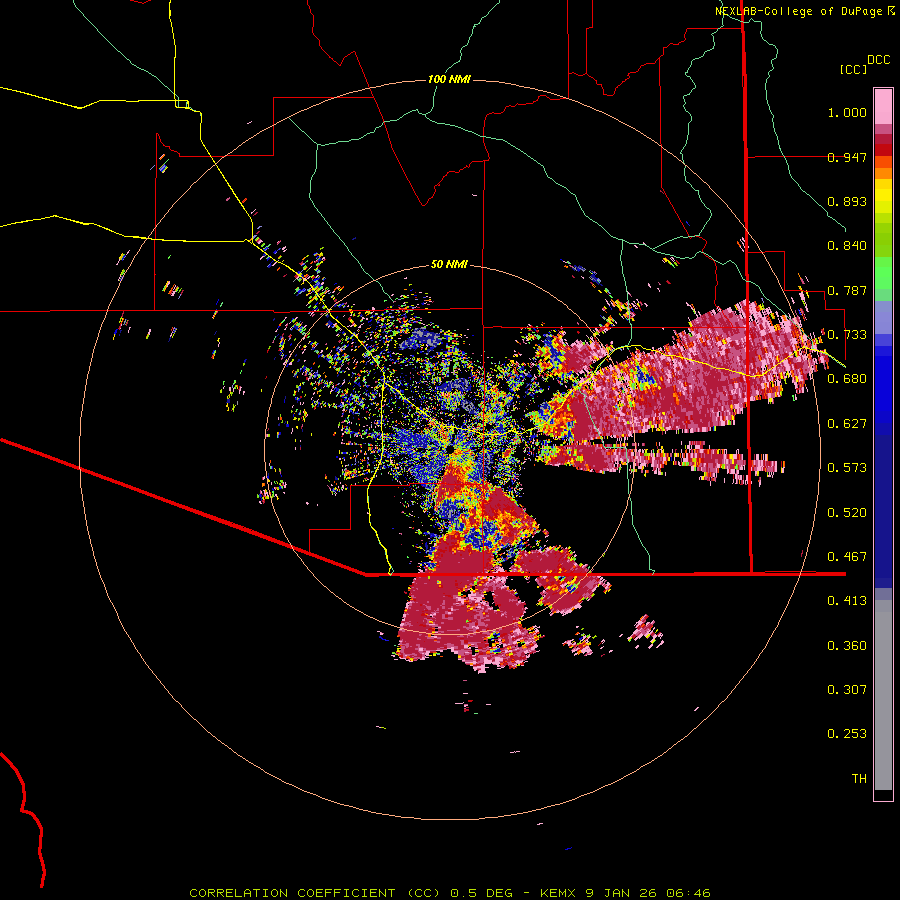Click the KEMX radar site identifier

click(x=558, y=893)
